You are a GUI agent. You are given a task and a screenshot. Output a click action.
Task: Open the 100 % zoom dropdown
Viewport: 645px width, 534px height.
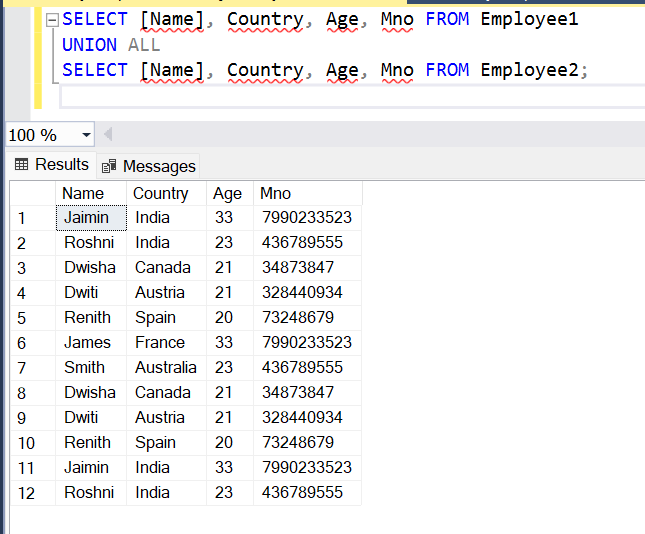point(86,135)
